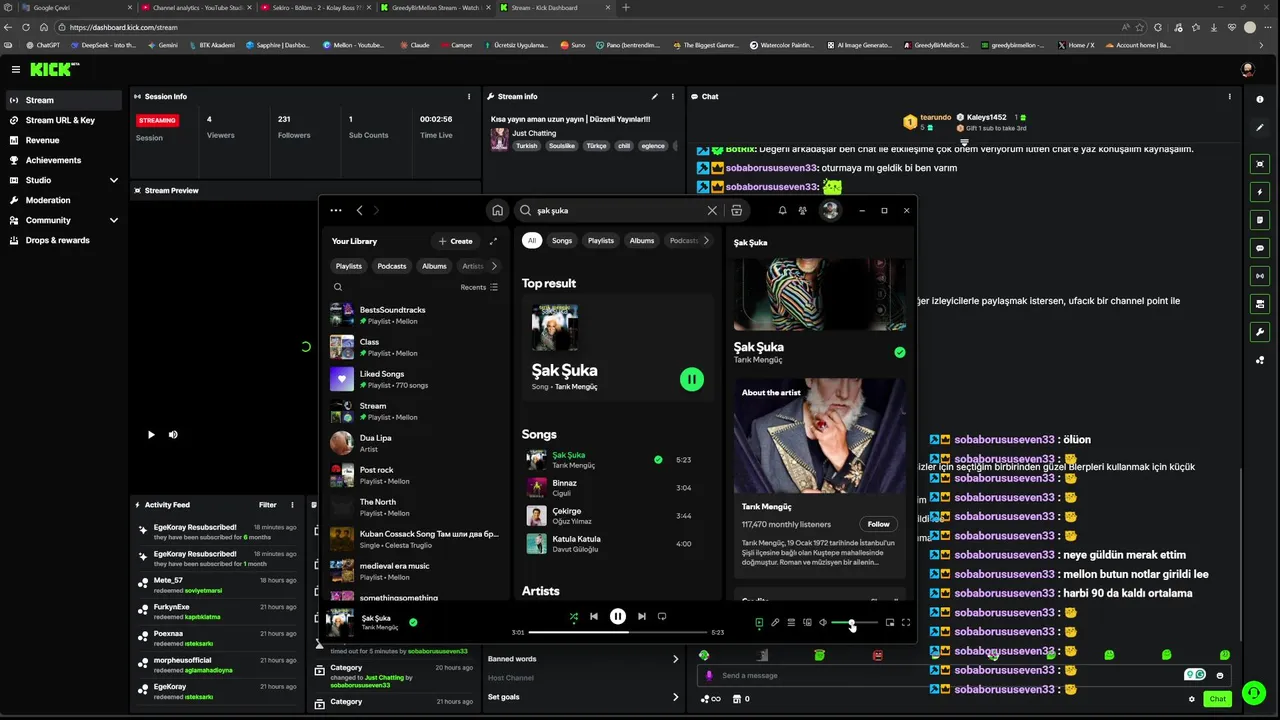This screenshot has width=1280, height=720.
Task: Enter Spotify full screen mode
Action: [906, 623]
